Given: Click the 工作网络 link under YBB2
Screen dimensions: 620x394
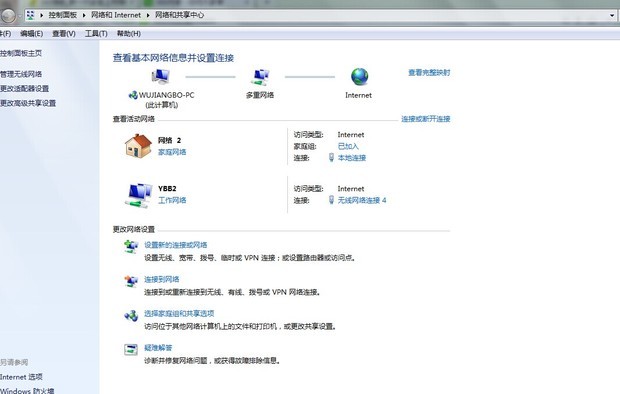Looking at the screenshot, I should pyautogui.click(x=172, y=200).
